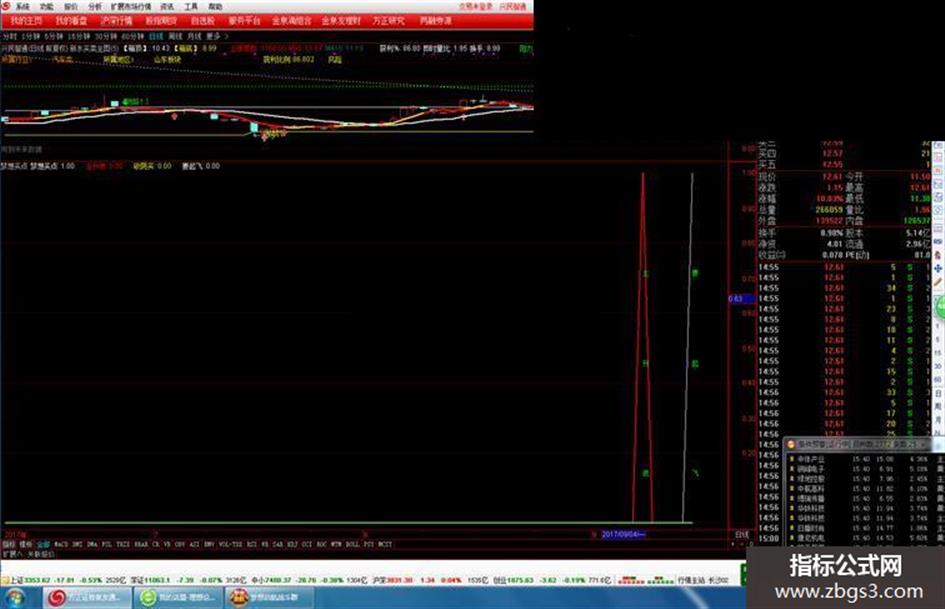This screenshot has width=945, height=609.
Task: Switch chart to 5分钟 period
Action: 54,36
